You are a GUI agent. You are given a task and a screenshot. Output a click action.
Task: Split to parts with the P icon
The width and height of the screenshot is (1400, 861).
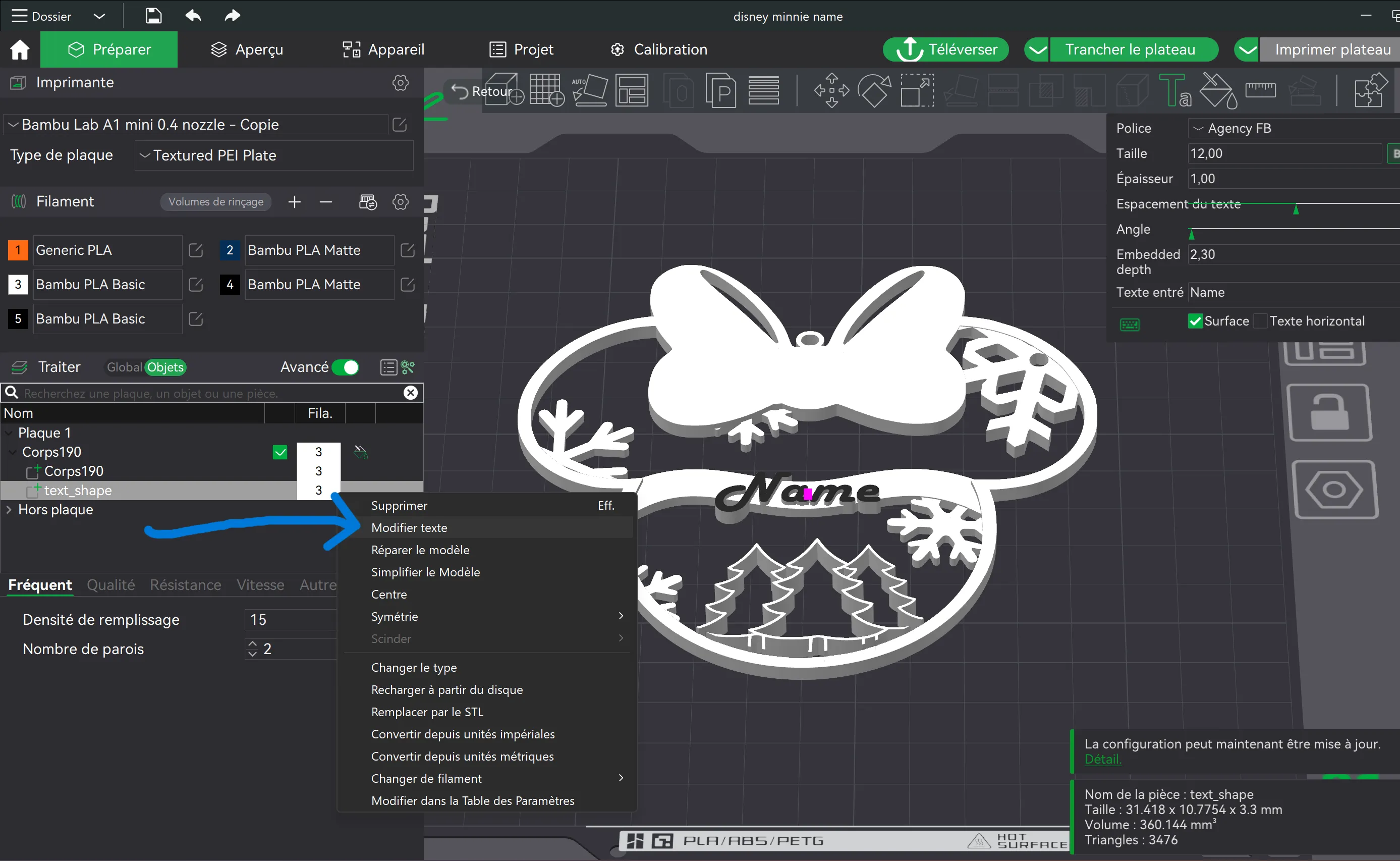pos(721,89)
